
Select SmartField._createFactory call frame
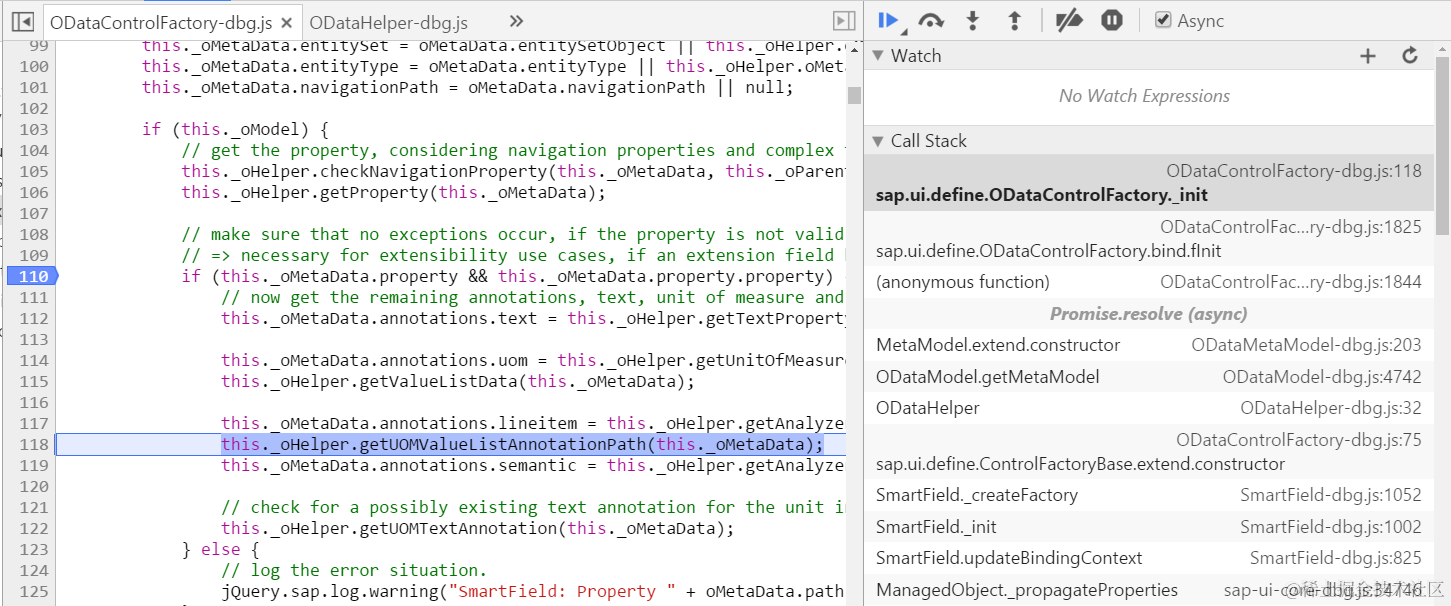(1149, 495)
